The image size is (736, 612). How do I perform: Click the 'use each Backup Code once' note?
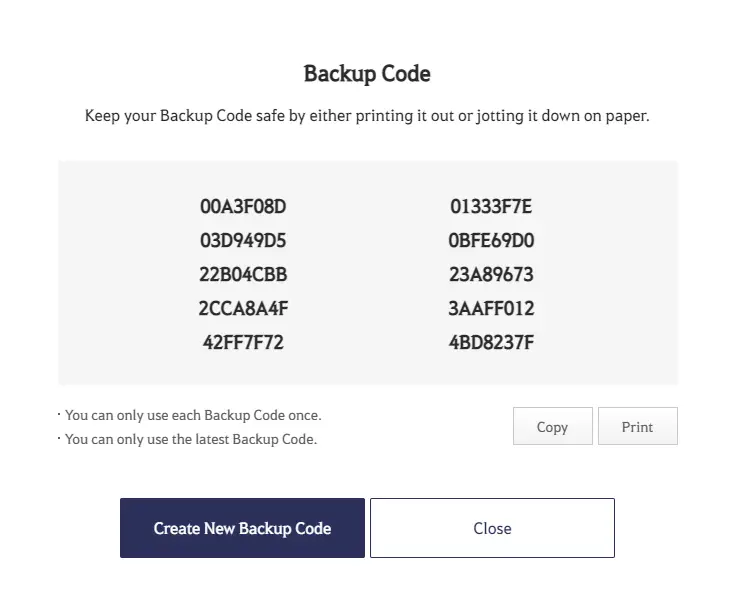click(193, 415)
